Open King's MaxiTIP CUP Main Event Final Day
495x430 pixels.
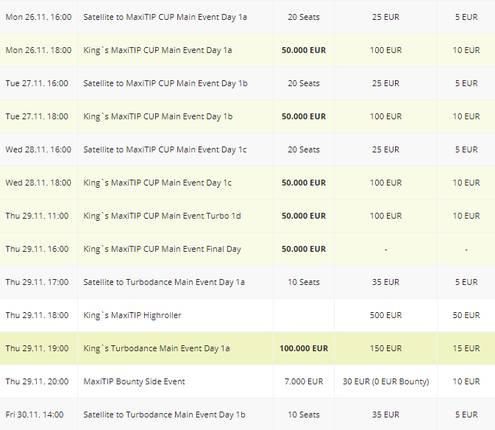pyautogui.click(x=162, y=249)
